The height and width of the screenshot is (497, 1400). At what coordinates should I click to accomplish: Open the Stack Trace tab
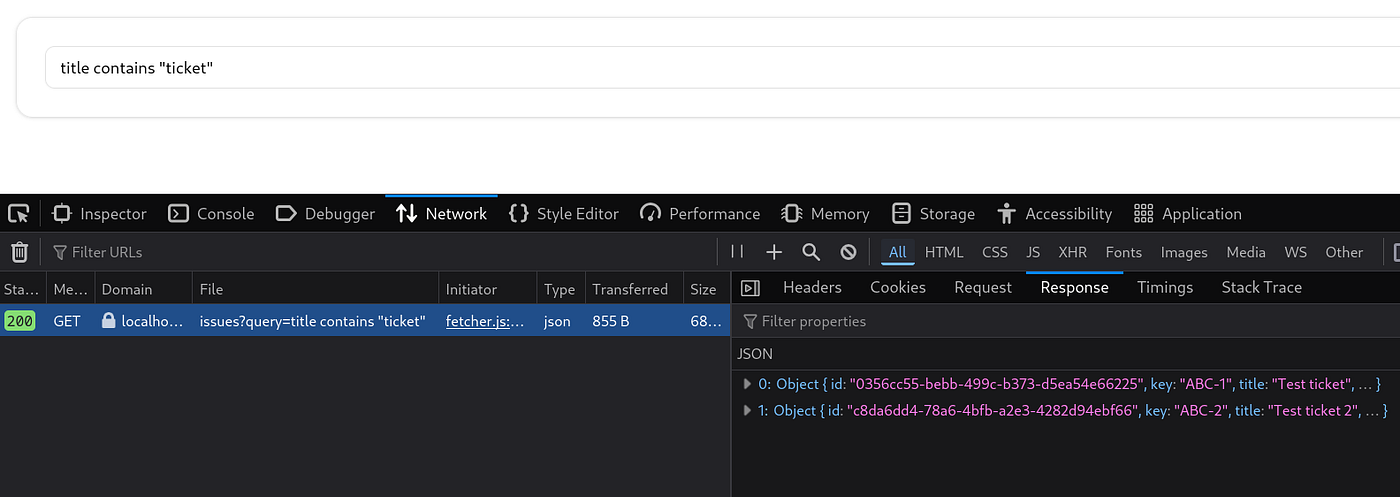(1261, 287)
